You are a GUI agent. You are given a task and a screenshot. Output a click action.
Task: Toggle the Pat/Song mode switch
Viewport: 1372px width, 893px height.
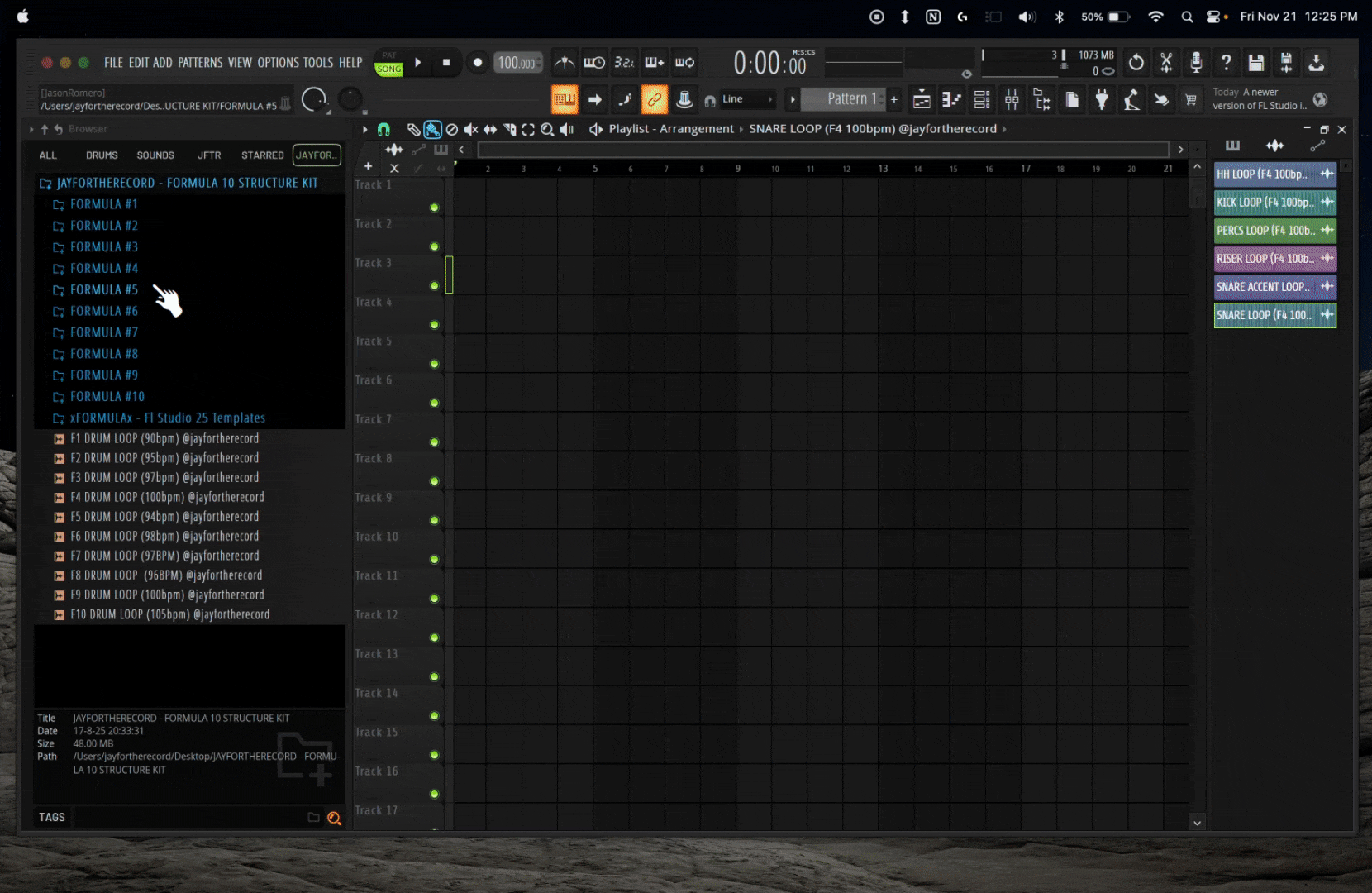tap(388, 64)
